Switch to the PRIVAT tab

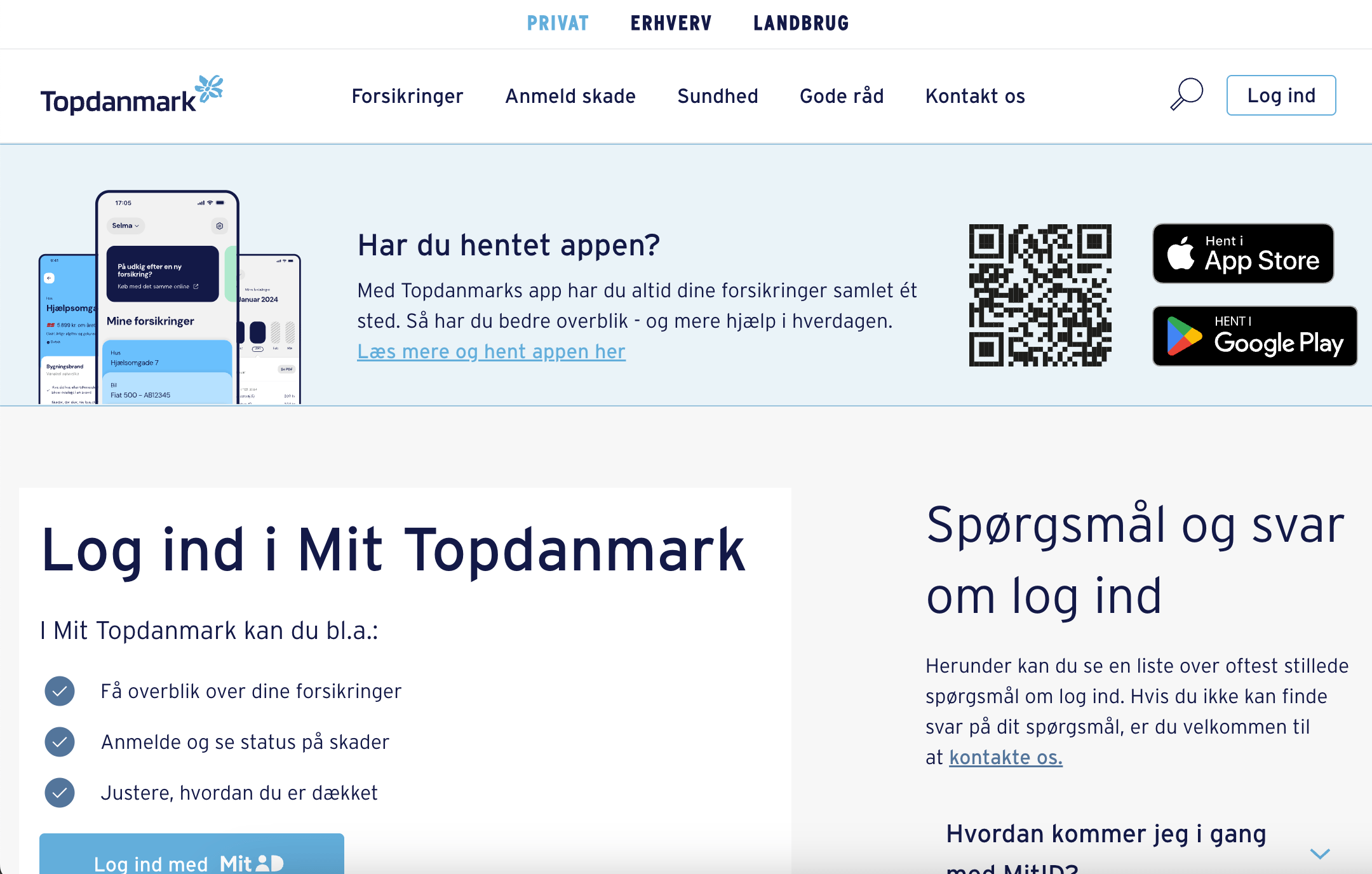click(558, 24)
